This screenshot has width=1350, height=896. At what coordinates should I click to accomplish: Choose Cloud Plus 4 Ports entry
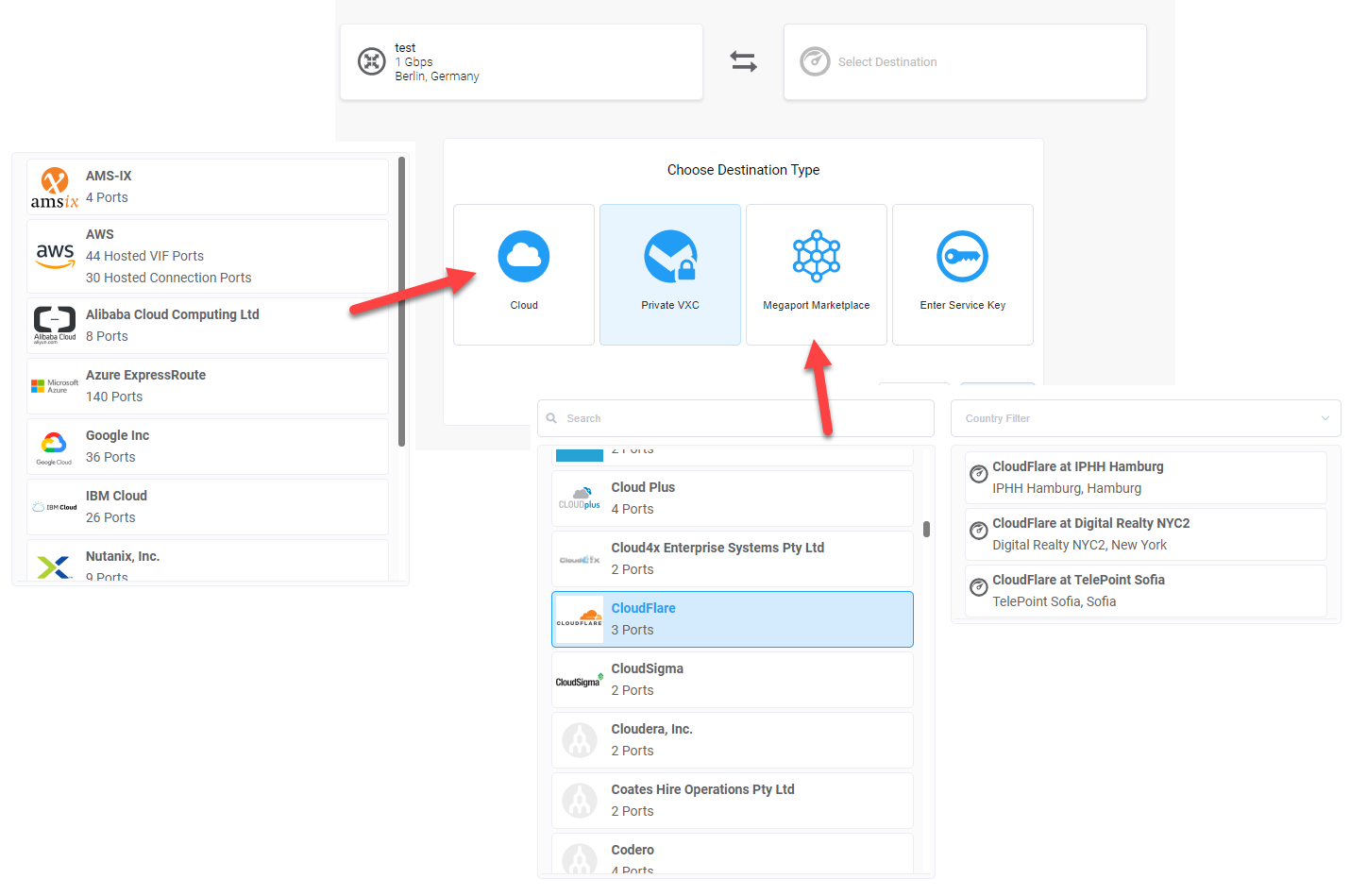733,499
